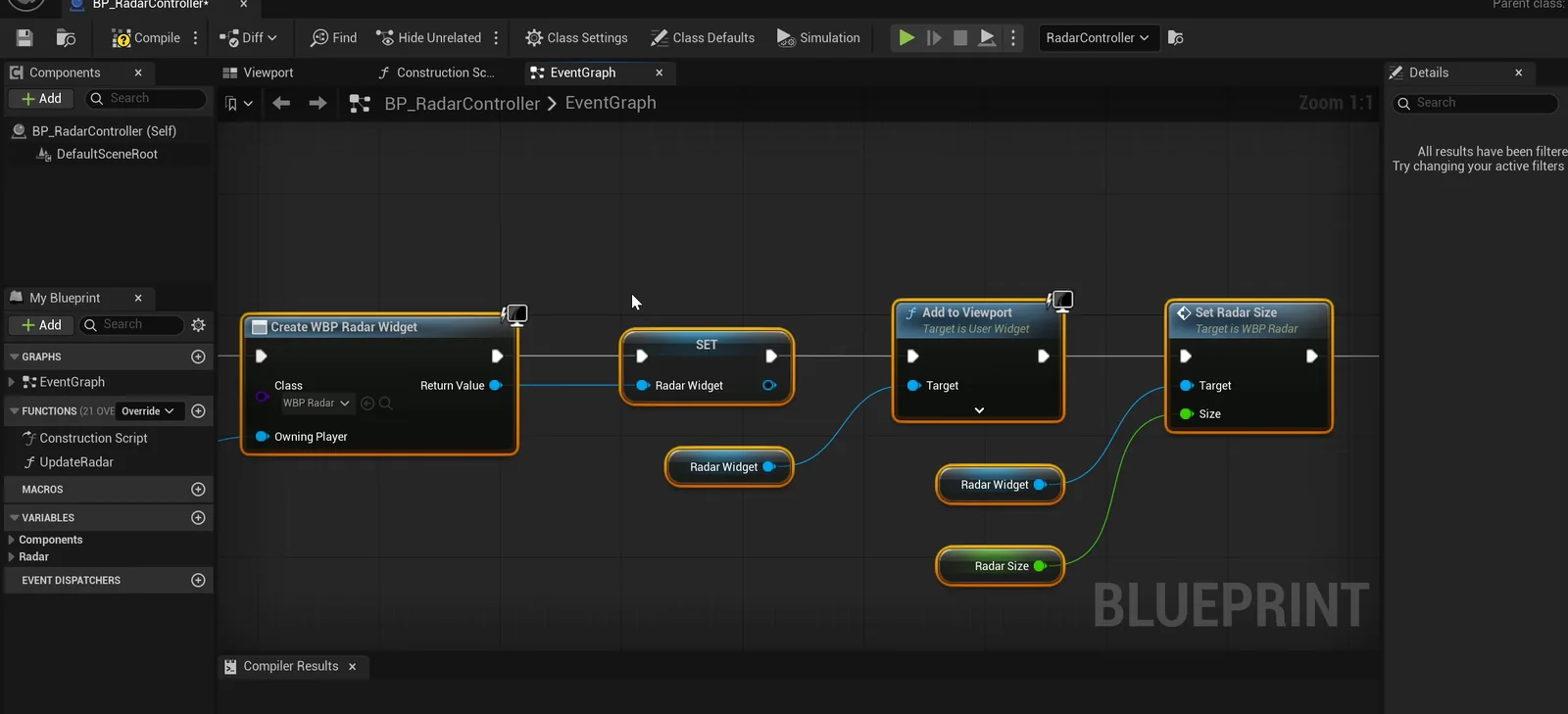The width and height of the screenshot is (1568, 714).
Task: Add a new variable with VARIABLES plus icon
Action: tap(198, 518)
